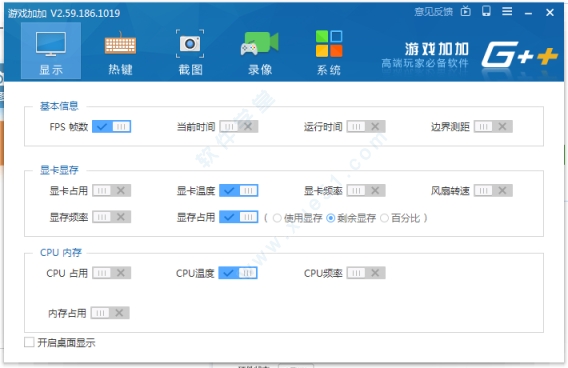
Task: Close the 游戏加加 window
Action: pos(550,13)
